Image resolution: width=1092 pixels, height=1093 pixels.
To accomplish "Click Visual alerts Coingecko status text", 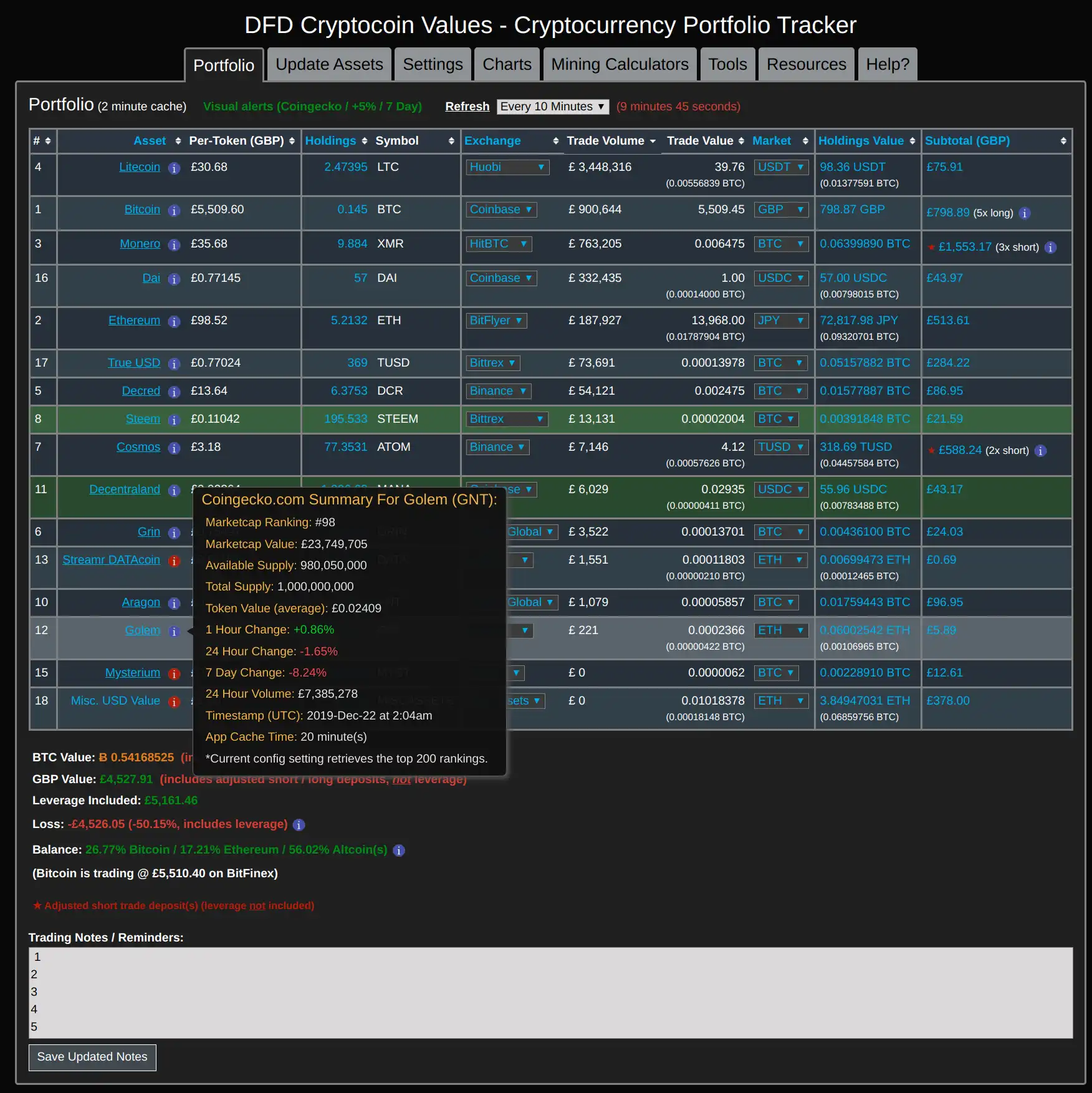I will pyautogui.click(x=312, y=107).
